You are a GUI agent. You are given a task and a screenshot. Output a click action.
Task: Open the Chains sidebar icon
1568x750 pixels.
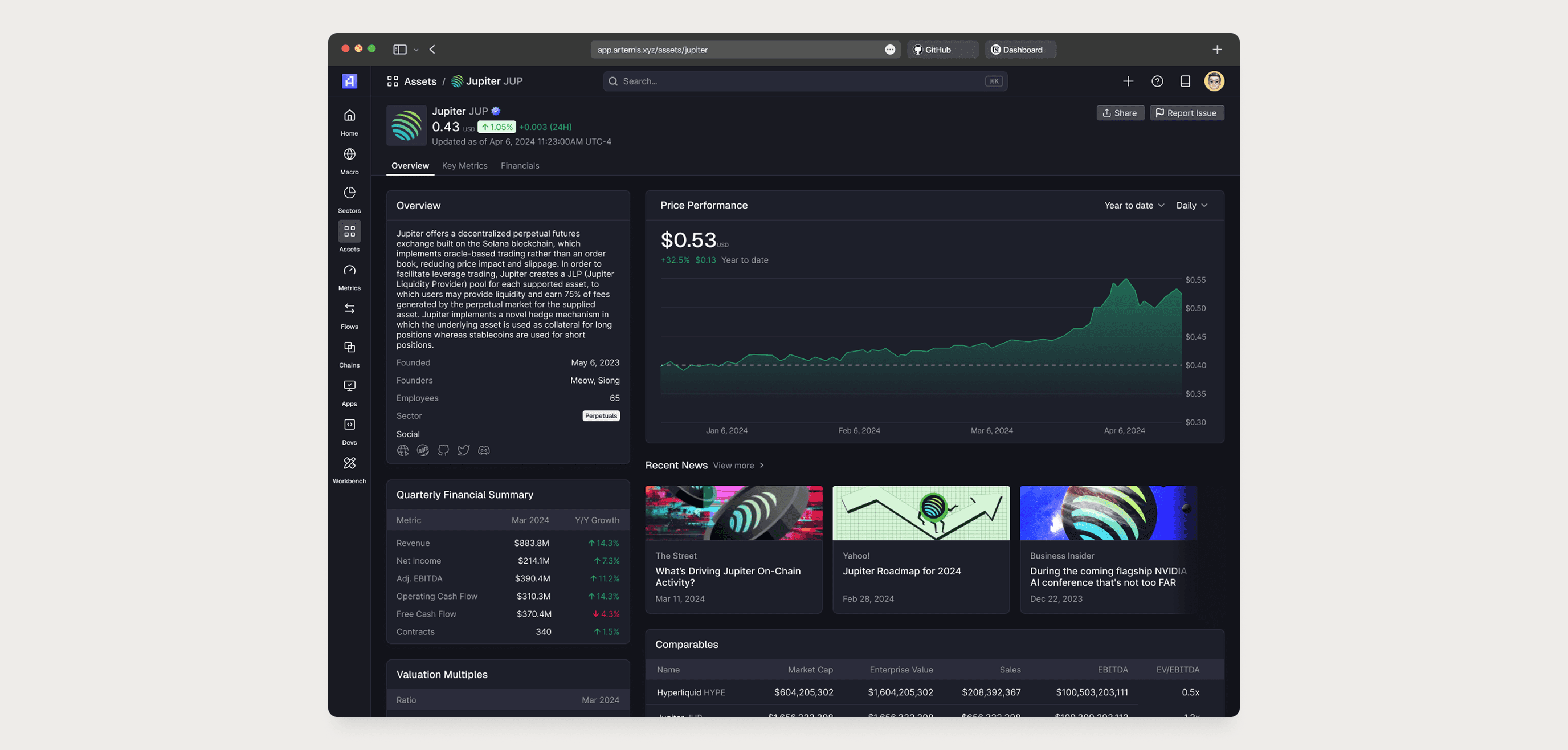349,348
